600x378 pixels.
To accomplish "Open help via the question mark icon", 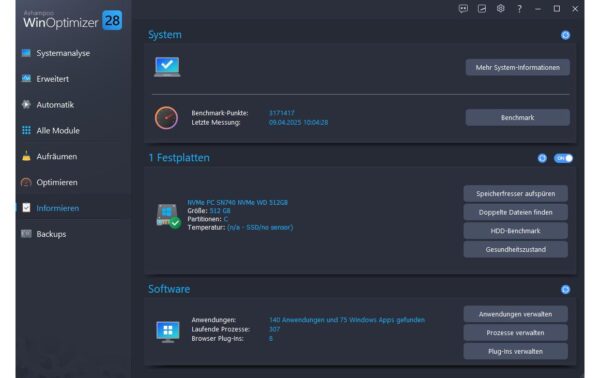I will point(519,9).
